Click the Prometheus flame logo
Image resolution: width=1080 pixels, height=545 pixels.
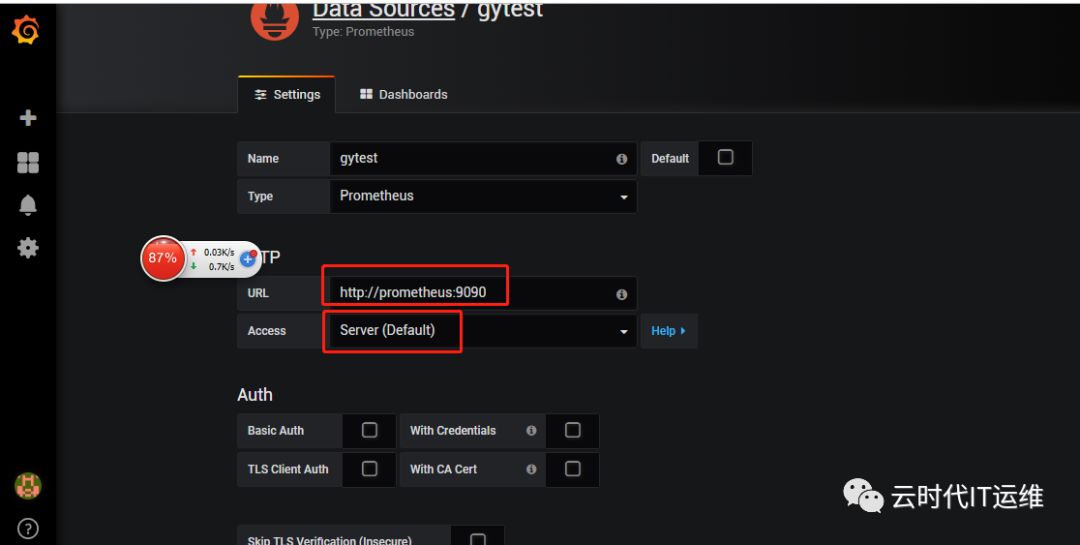click(x=274, y=19)
